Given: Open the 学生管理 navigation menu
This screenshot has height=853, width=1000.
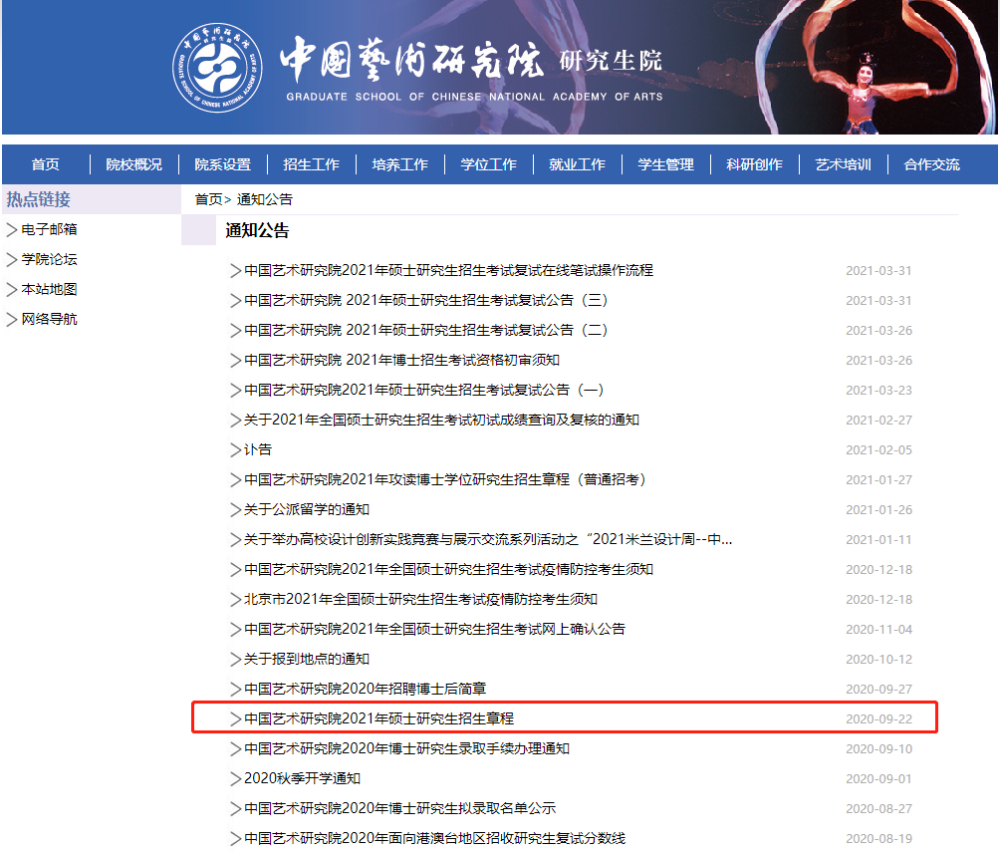Looking at the screenshot, I should coord(666,164).
